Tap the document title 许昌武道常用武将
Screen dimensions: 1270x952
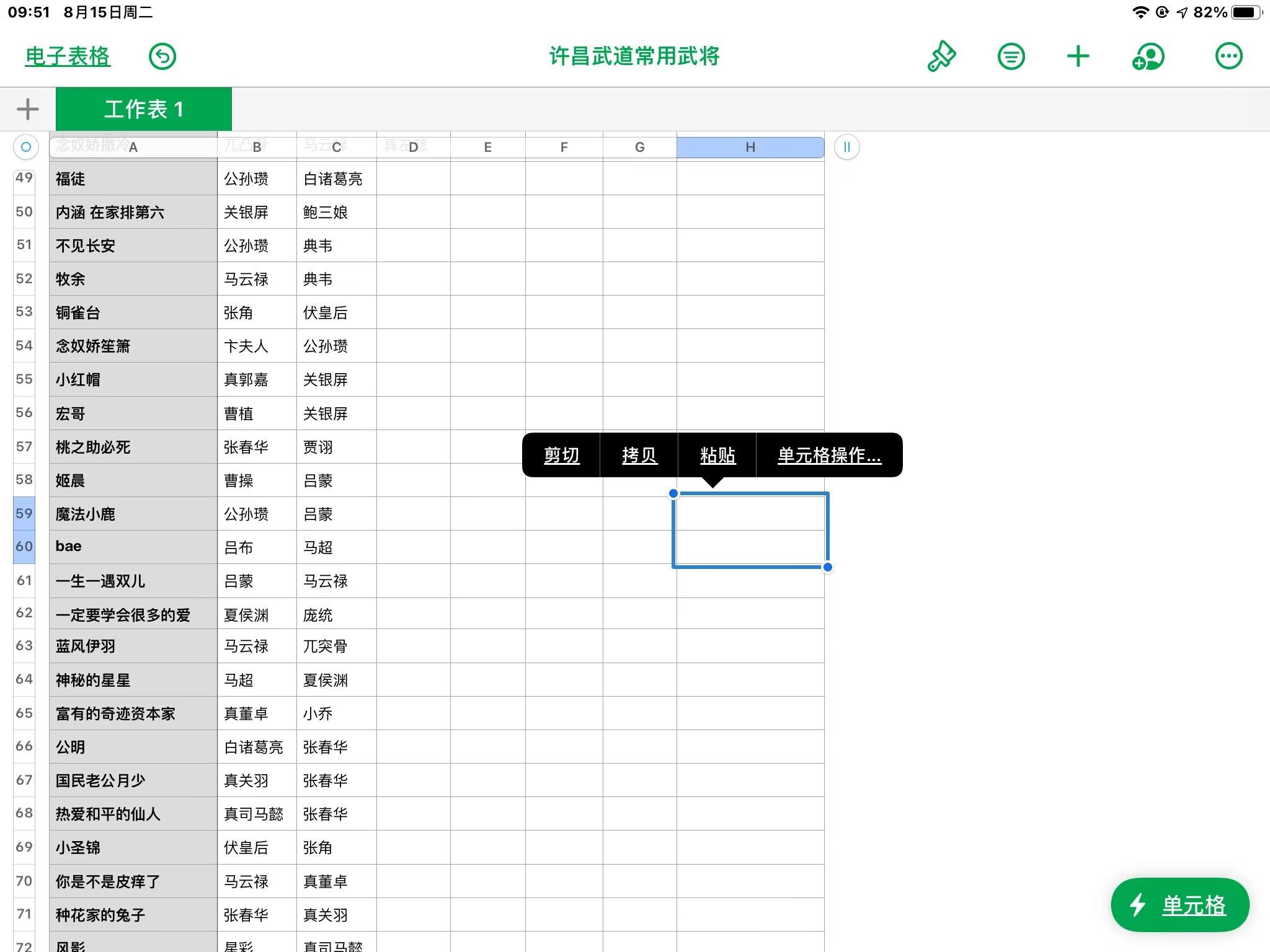click(x=634, y=56)
